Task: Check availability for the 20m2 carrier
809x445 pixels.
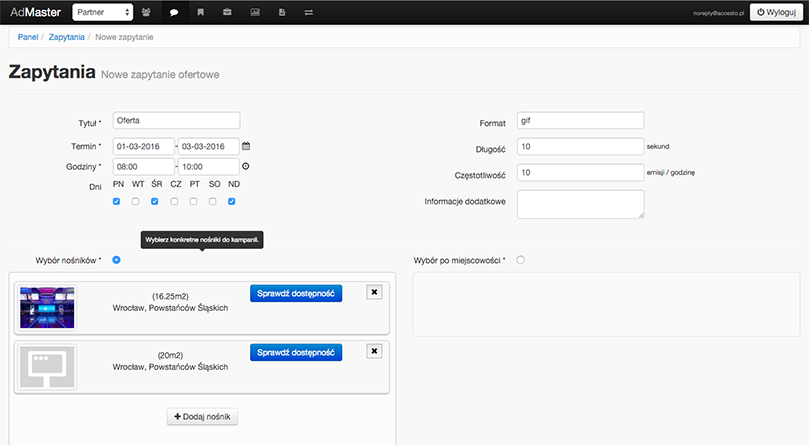Action: point(296,353)
